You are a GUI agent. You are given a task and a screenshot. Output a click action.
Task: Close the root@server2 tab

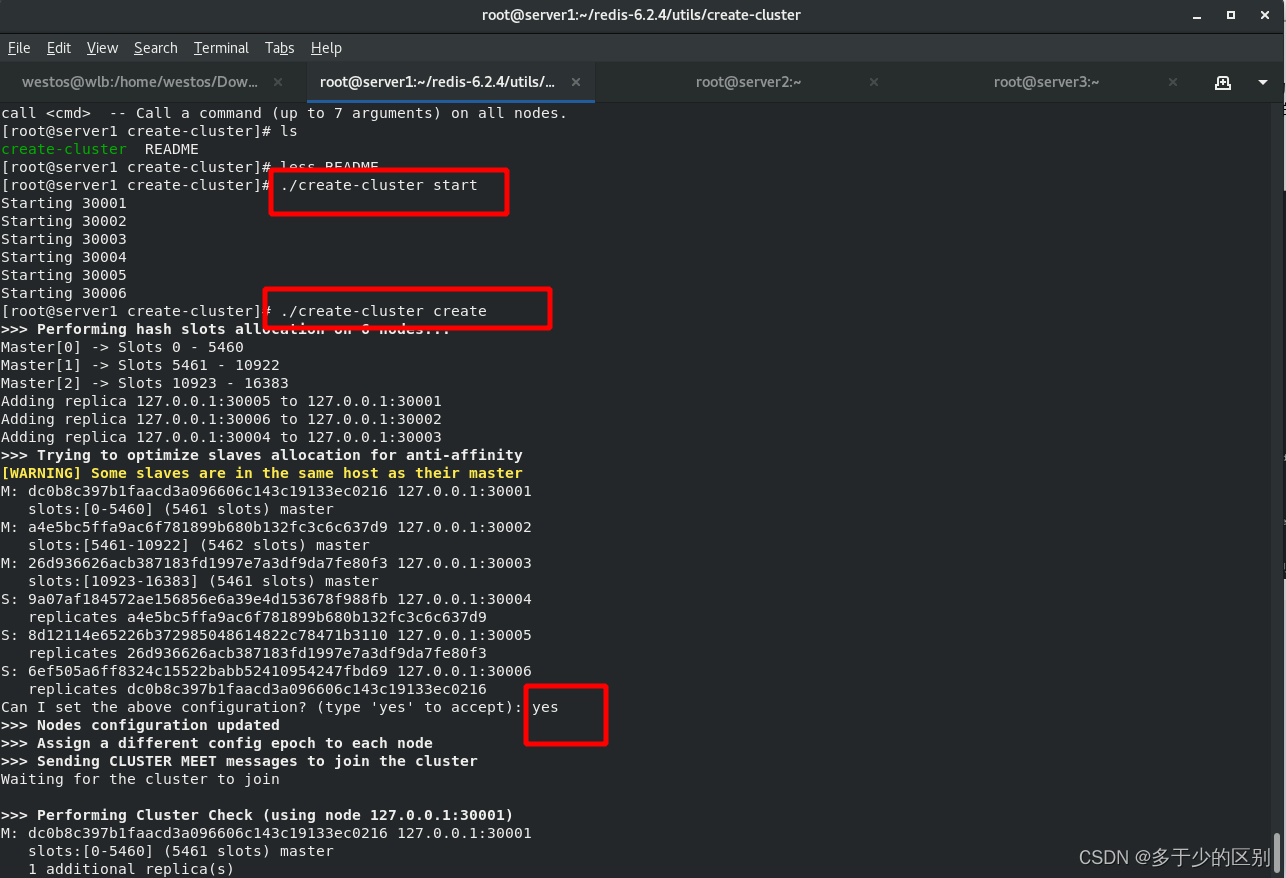tap(874, 82)
